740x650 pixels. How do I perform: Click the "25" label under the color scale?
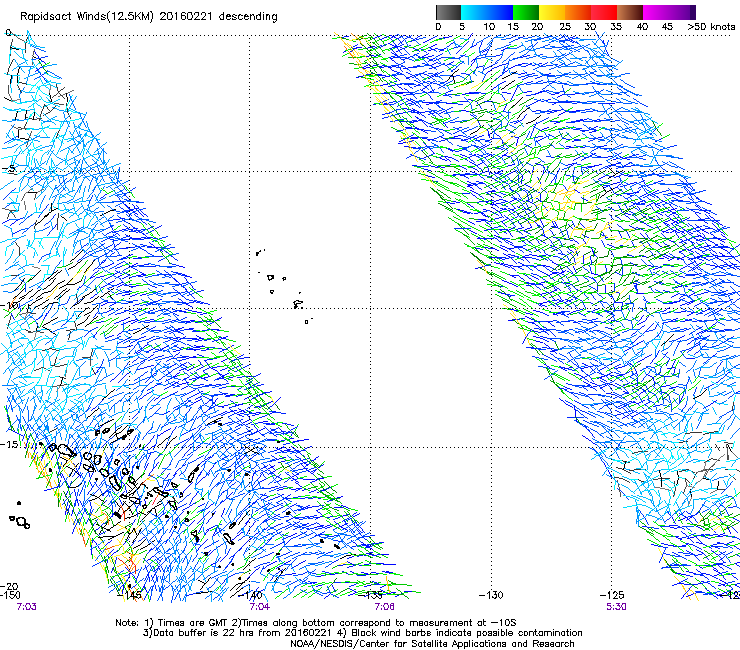(x=564, y=27)
